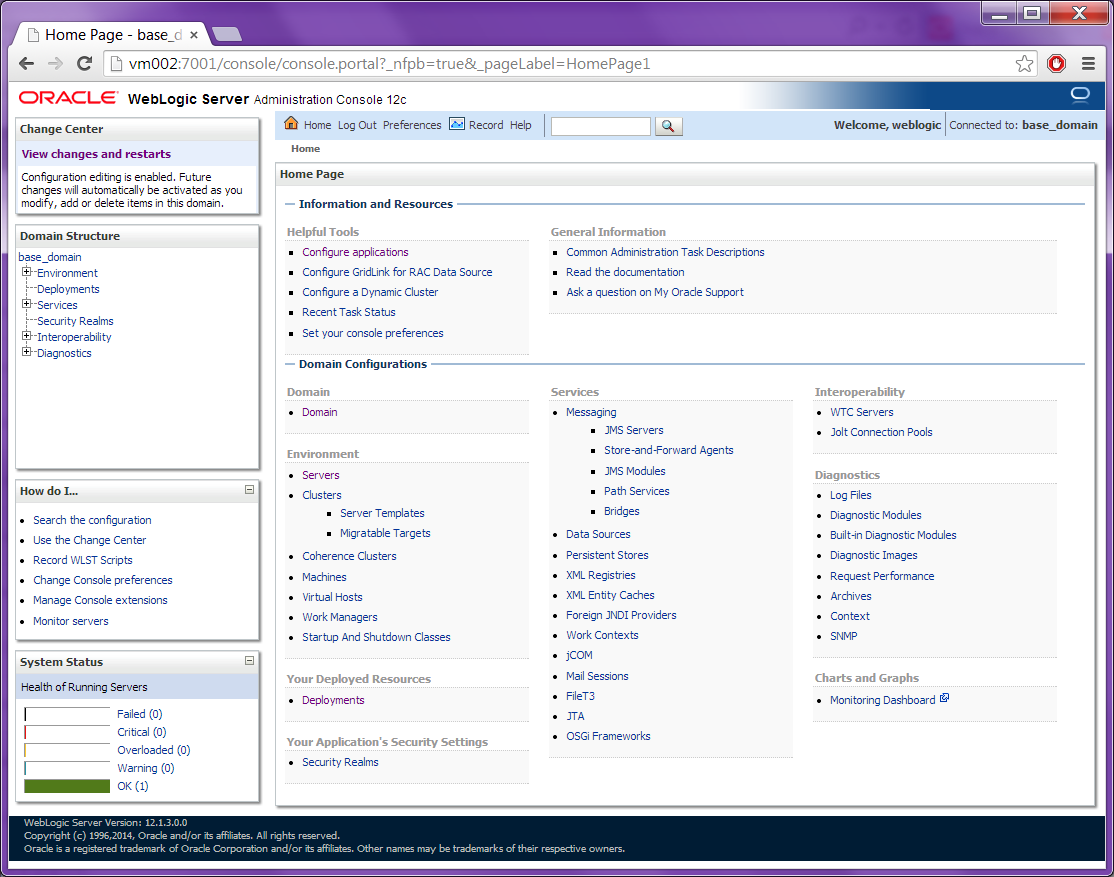Open WTC Servers link
This screenshot has height=877, width=1114.
862,412
